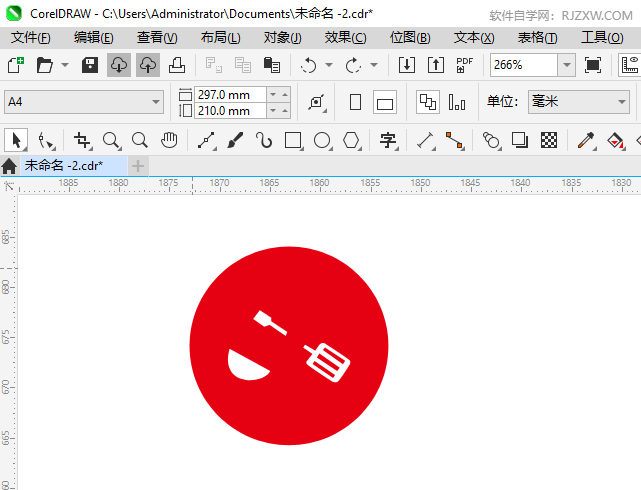Screen dimensions: 641x490
Task: Select the Text tool 字
Action: 388,141
